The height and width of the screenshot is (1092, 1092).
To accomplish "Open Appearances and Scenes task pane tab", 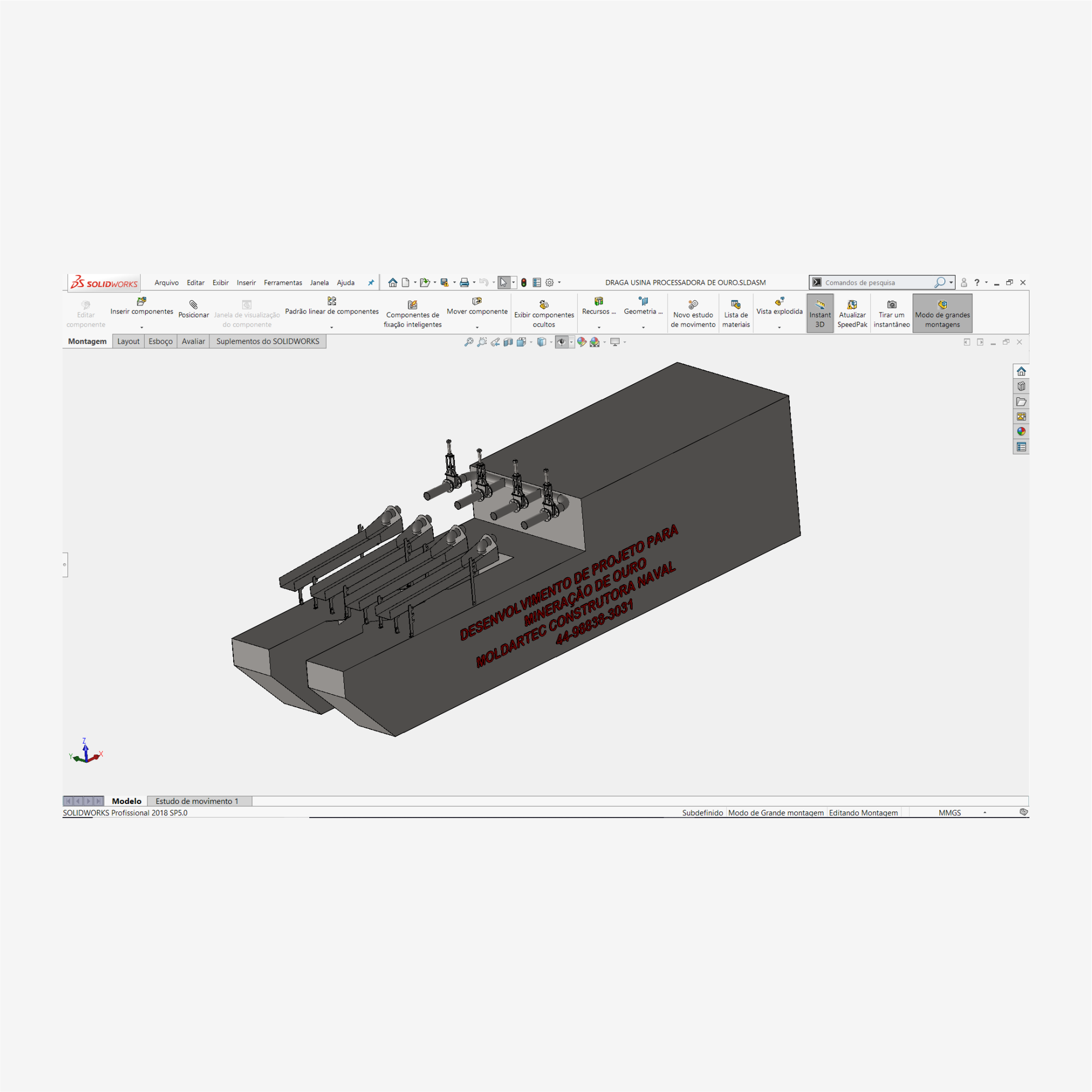I will (1021, 432).
